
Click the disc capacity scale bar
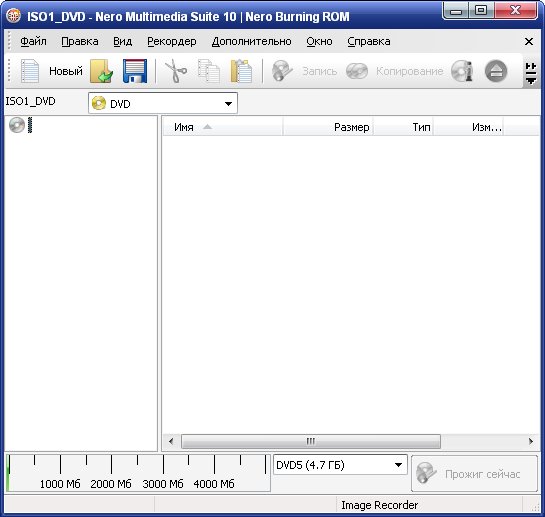coord(138,472)
